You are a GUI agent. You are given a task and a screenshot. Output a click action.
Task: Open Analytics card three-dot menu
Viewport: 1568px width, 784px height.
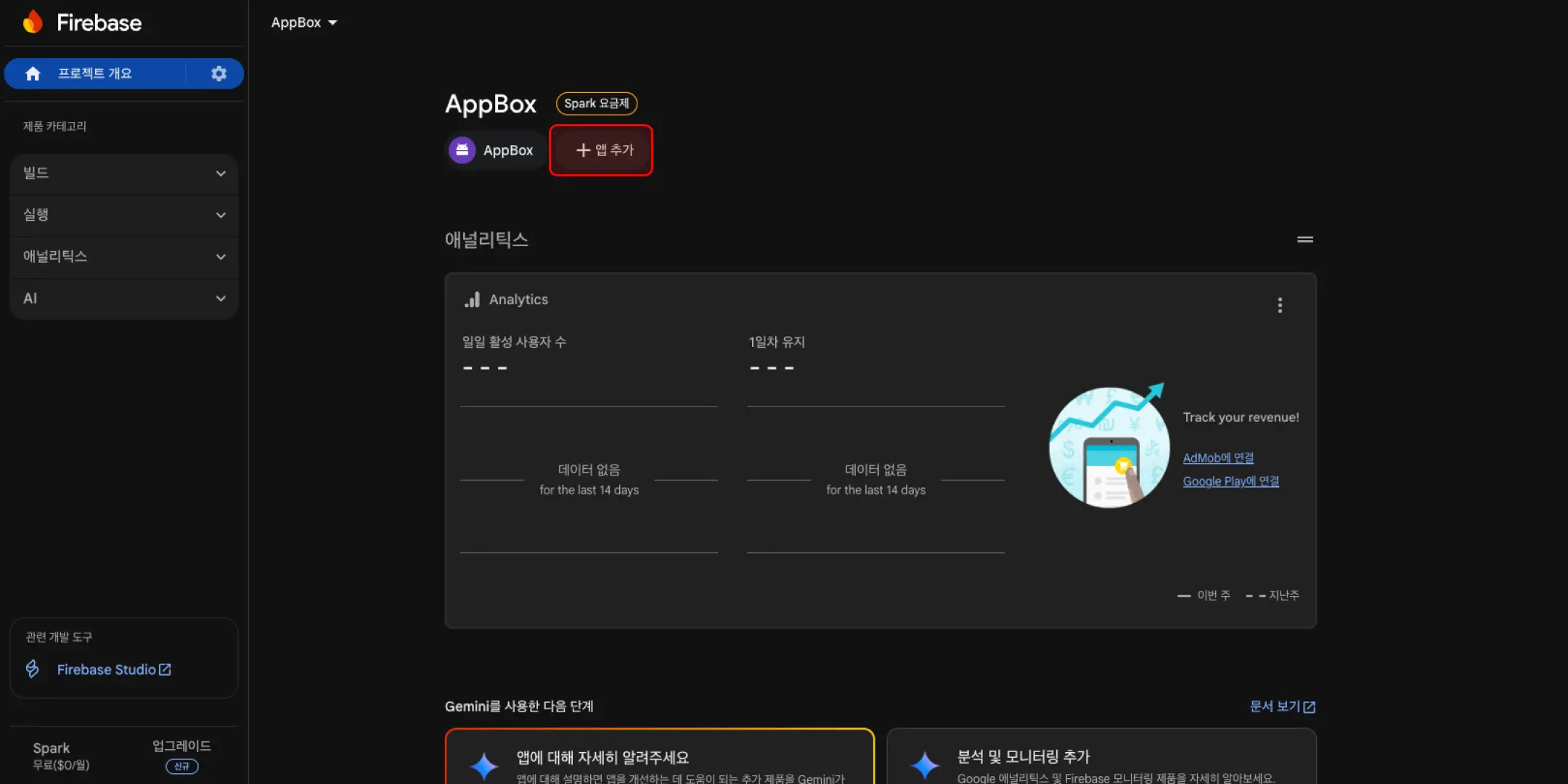pyautogui.click(x=1280, y=305)
